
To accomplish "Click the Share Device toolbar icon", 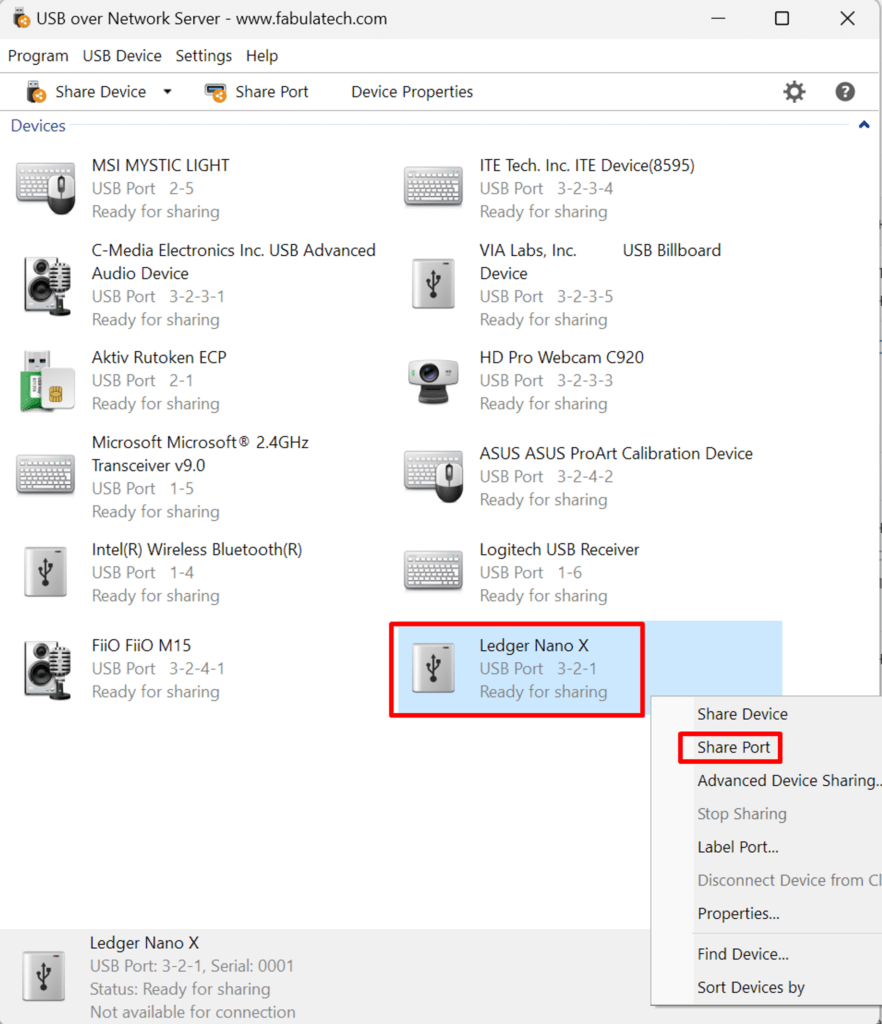I will (36, 91).
